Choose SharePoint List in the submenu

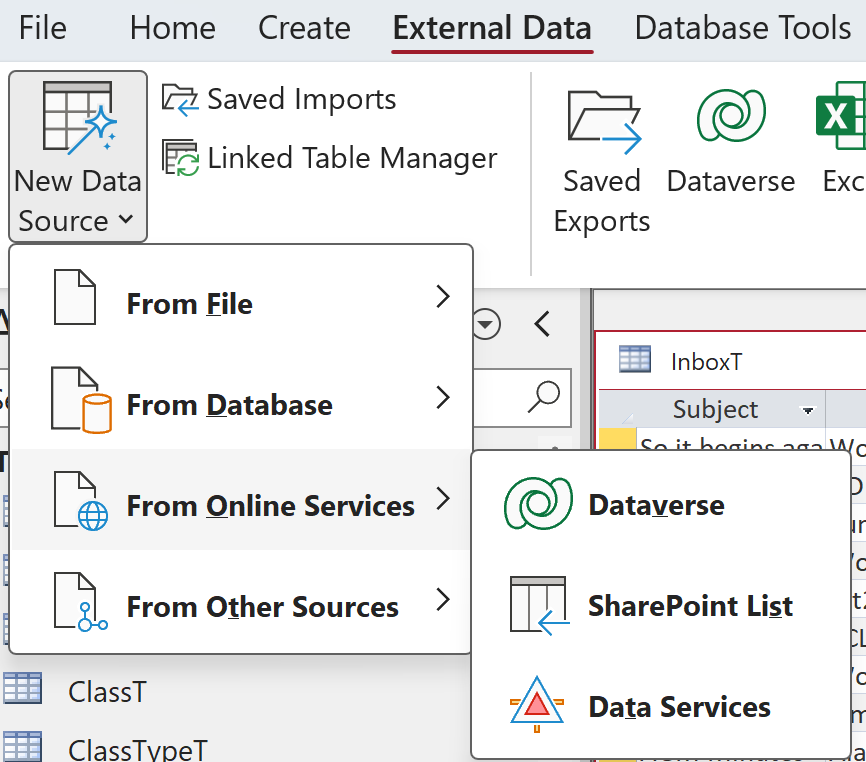(690, 606)
